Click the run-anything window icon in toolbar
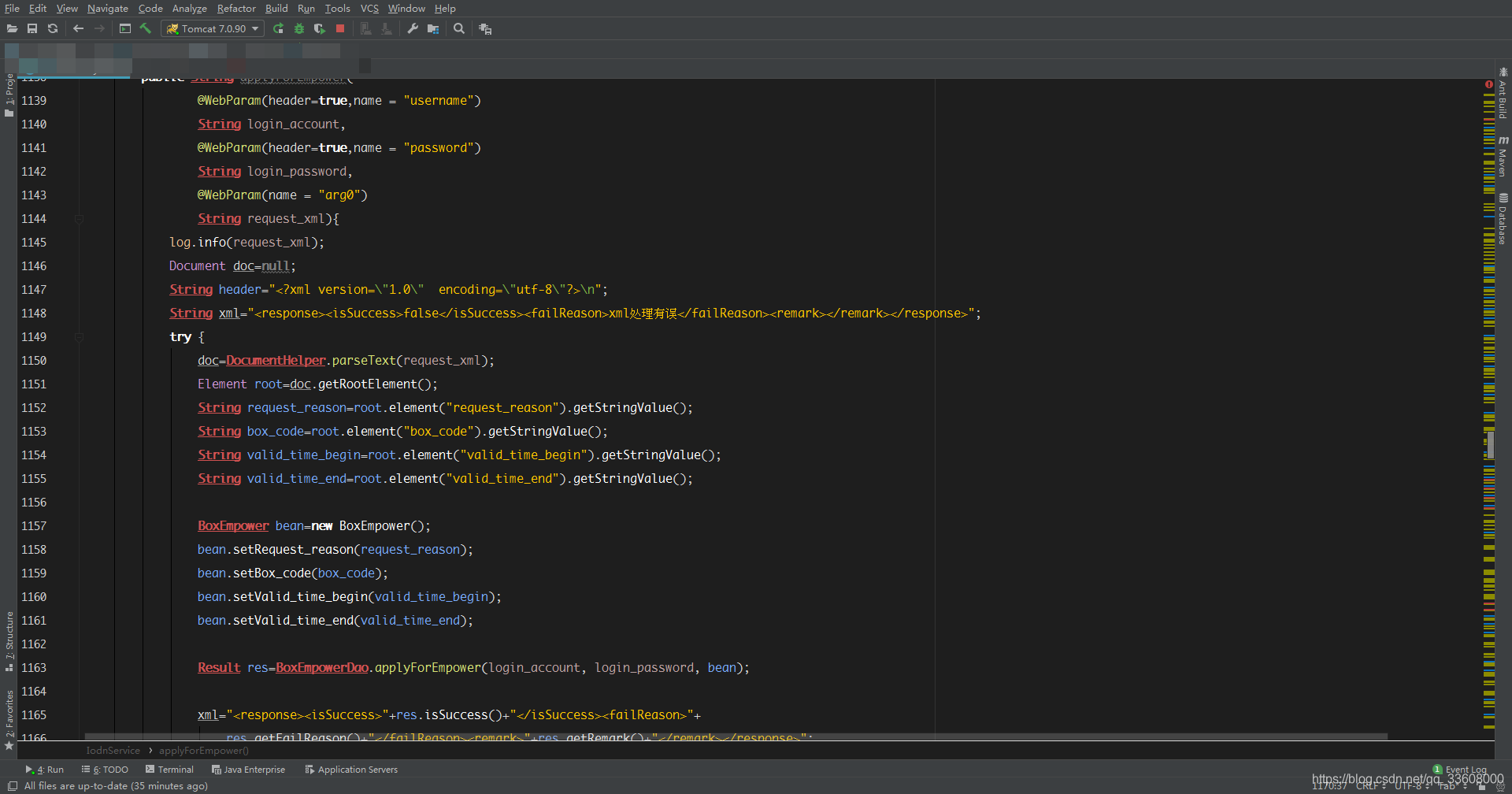 pos(125,28)
